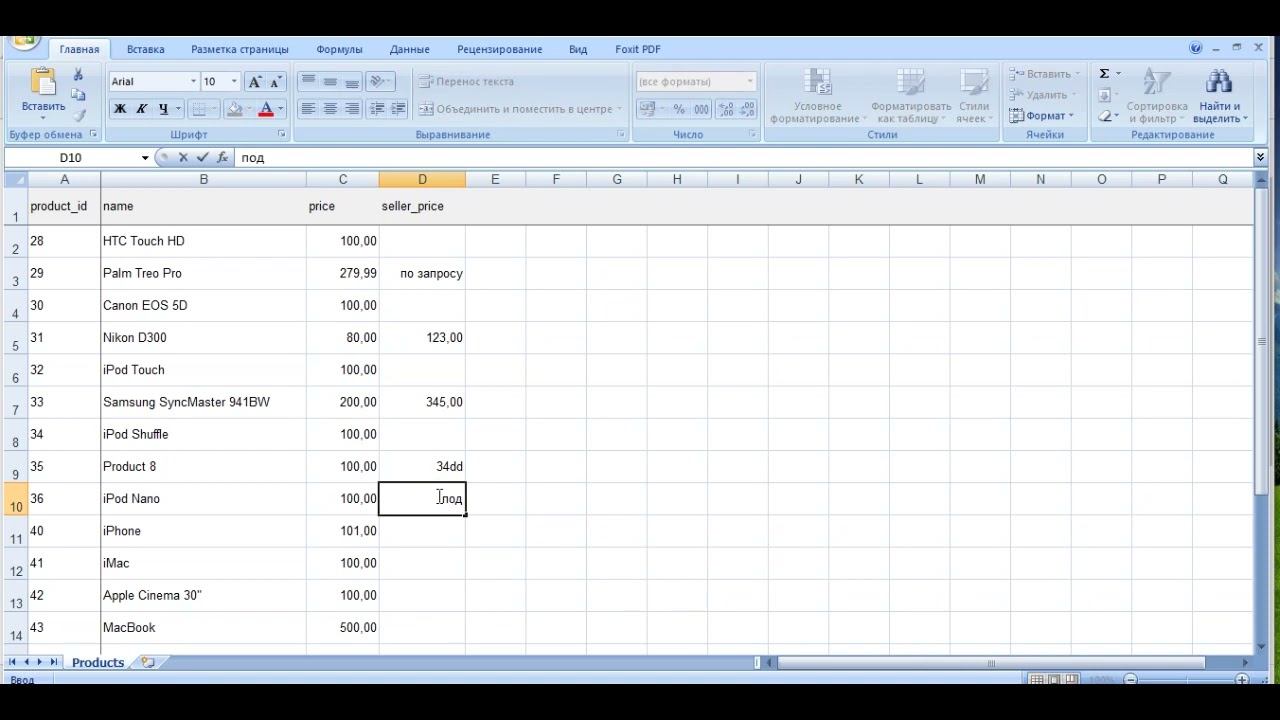Viewport: 1280px width, 720px height.
Task: Click the increase indent icon
Action: 398,109
